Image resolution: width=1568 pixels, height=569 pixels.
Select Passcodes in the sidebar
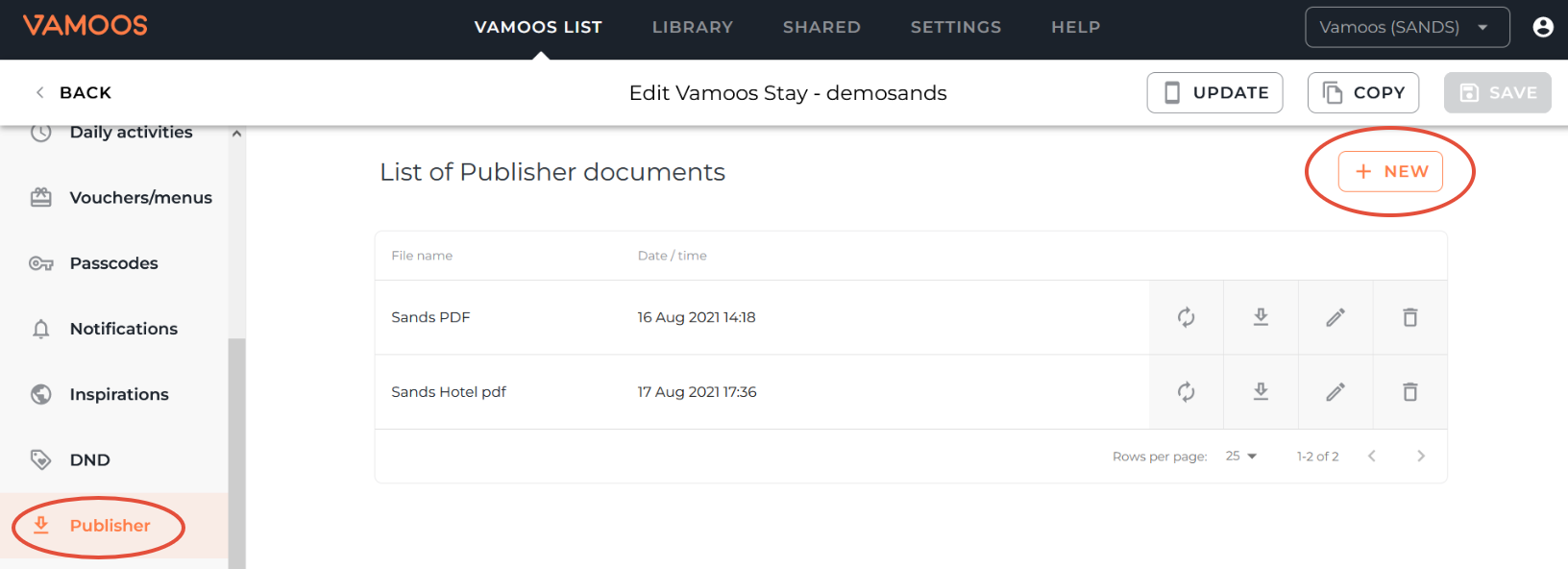113,263
